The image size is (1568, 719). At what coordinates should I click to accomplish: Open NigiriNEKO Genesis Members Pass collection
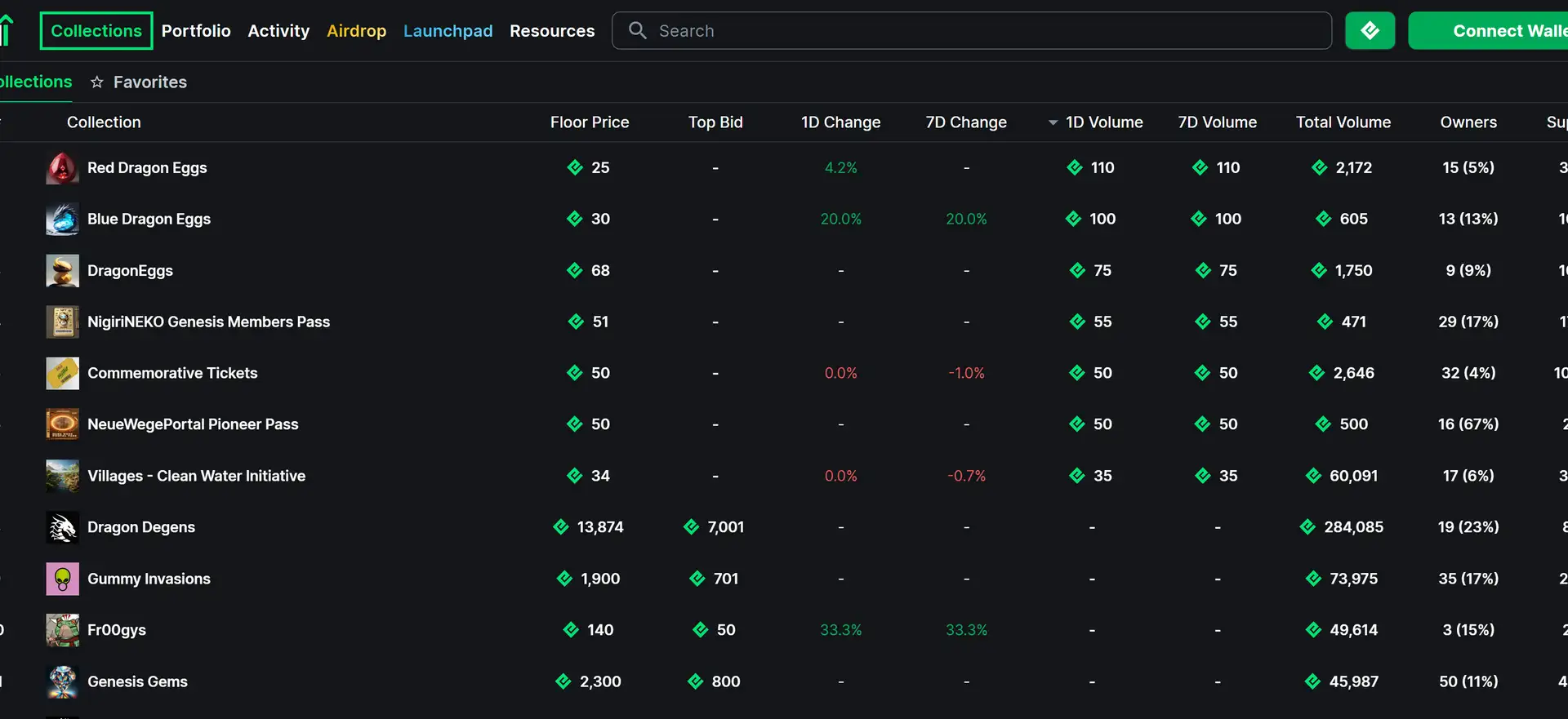pyautogui.click(x=208, y=322)
